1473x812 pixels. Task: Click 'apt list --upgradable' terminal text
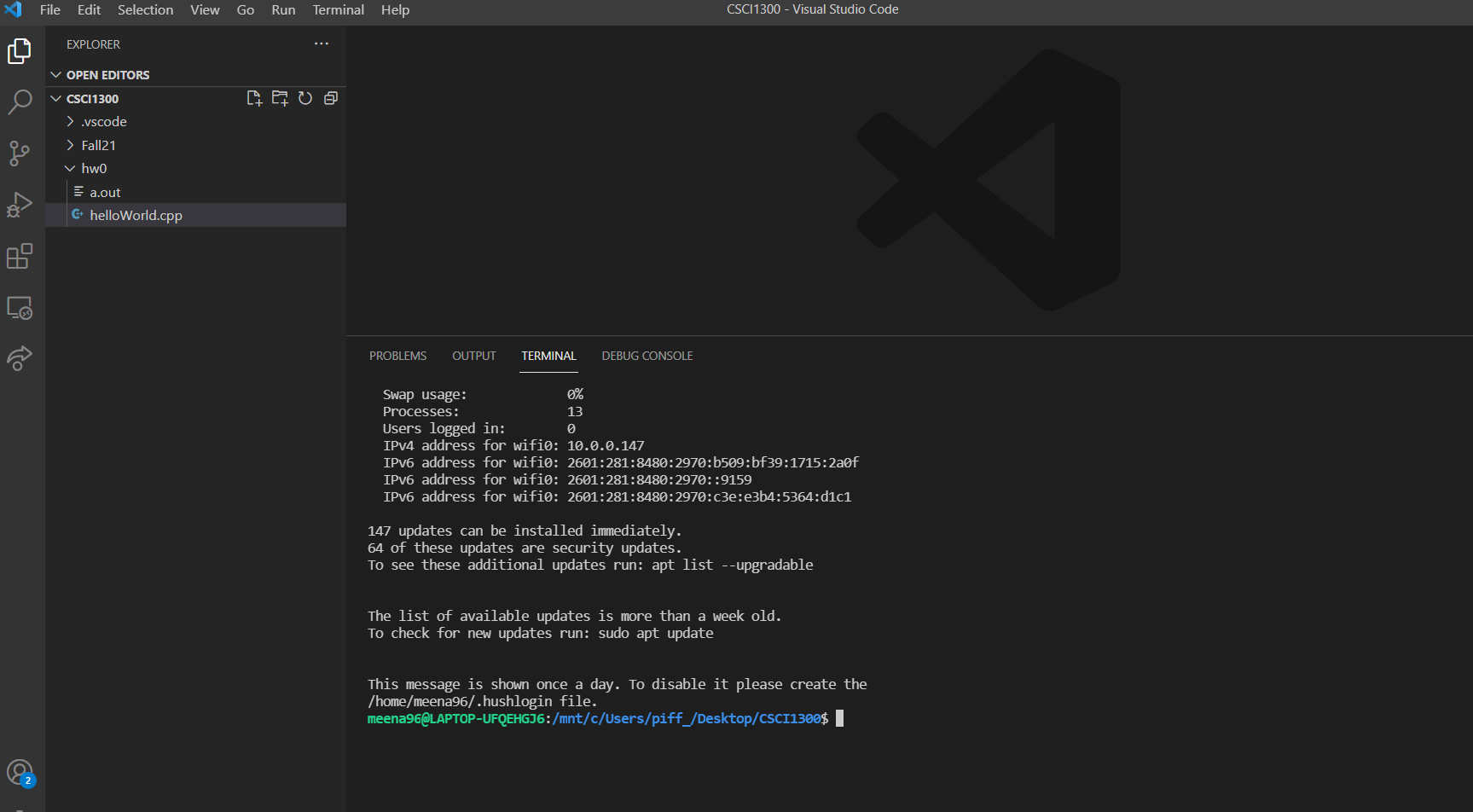[x=733, y=565]
